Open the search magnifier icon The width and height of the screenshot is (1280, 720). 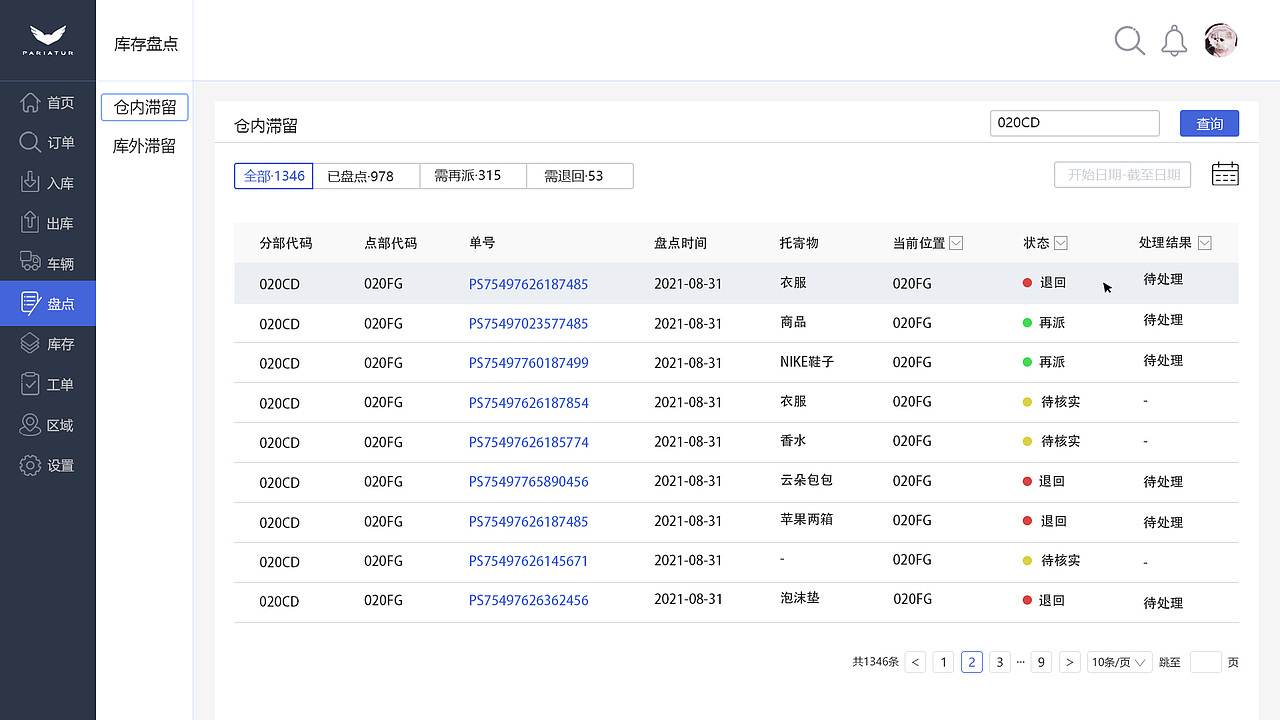click(x=1129, y=41)
